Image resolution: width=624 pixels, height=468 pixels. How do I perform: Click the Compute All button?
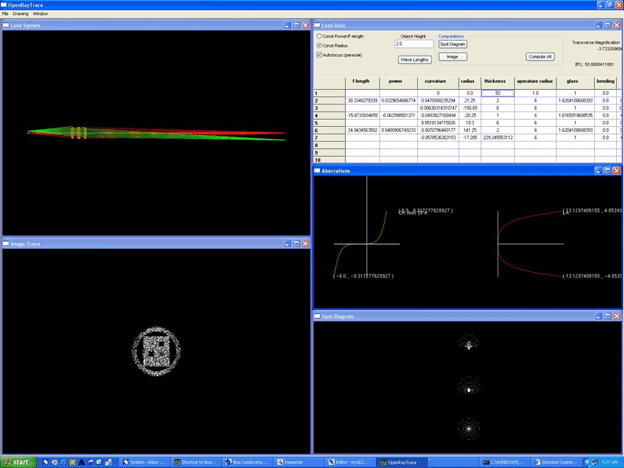[x=540, y=57]
